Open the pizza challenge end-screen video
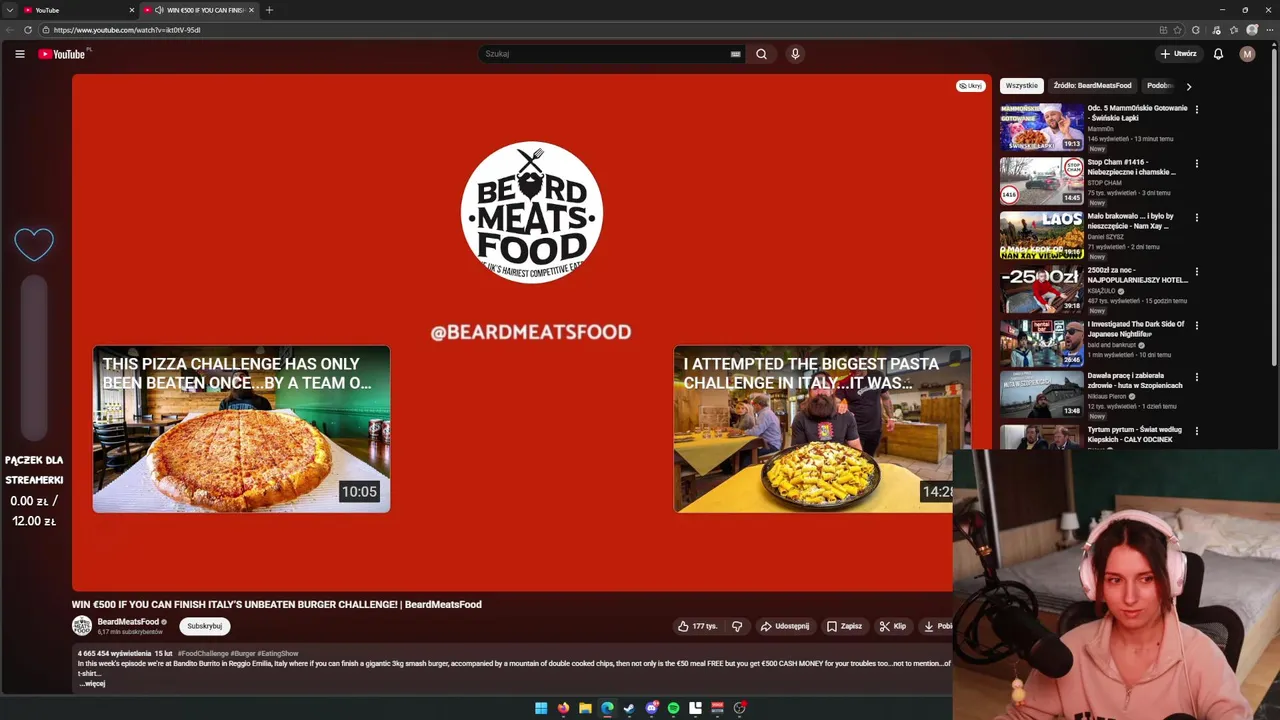Viewport: 1280px width, 720px height. pos(241,429)
